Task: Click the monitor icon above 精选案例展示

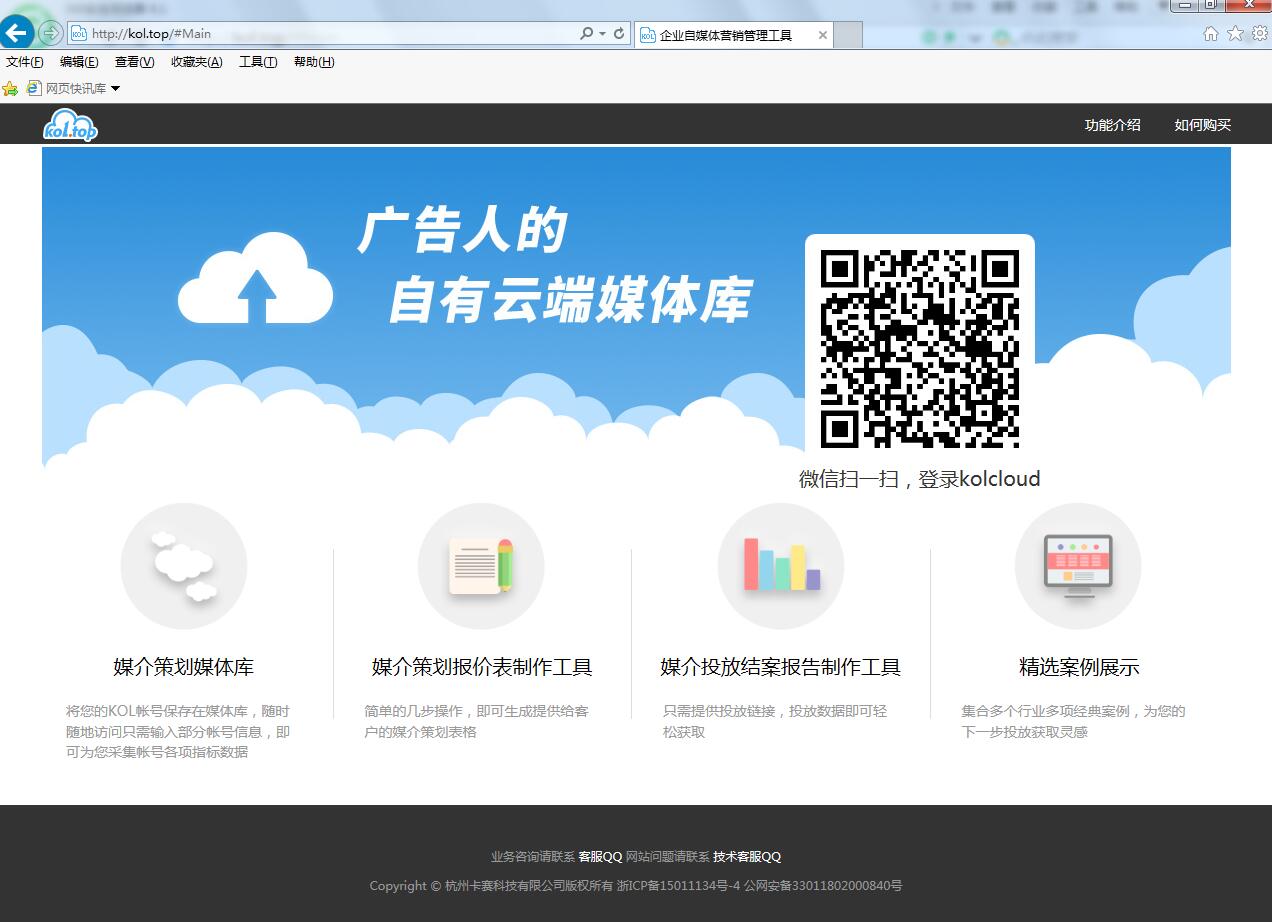Action: pos(1078,566)
